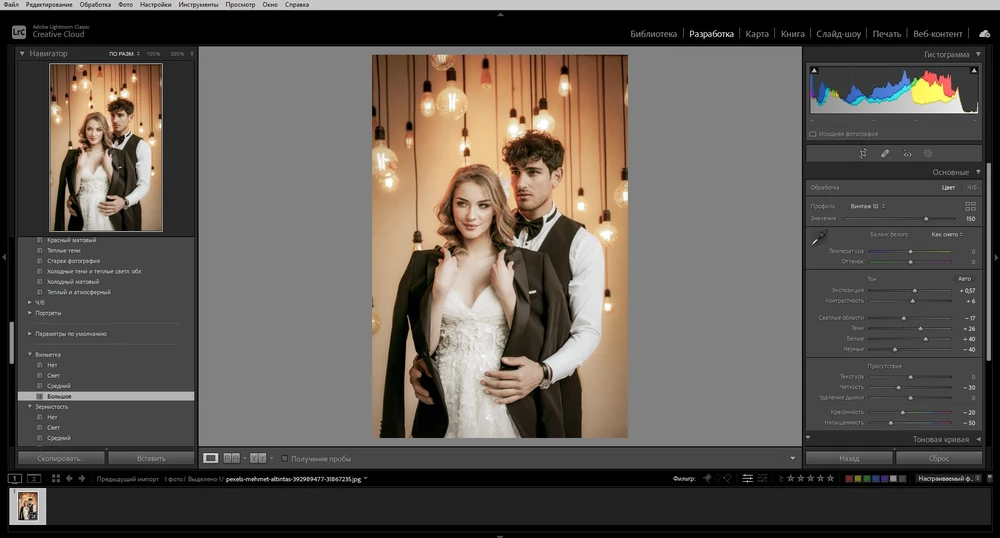Adjust the Exposure slider

coord(913,290)
